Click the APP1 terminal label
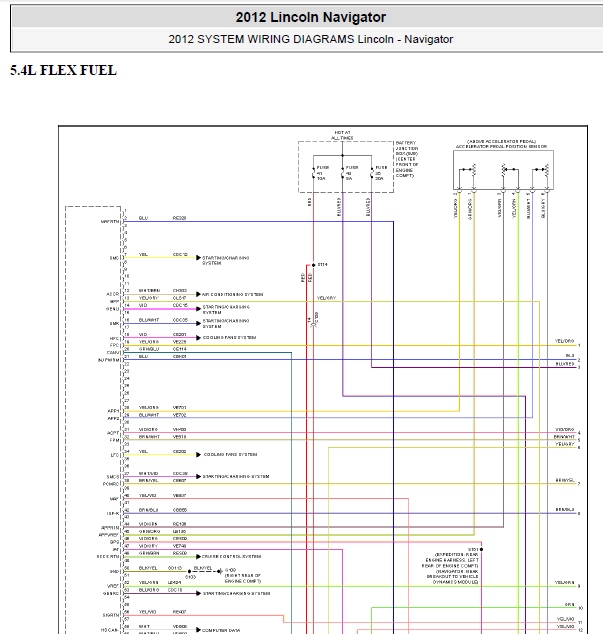 pyautogui.click(x=113, y=411)
